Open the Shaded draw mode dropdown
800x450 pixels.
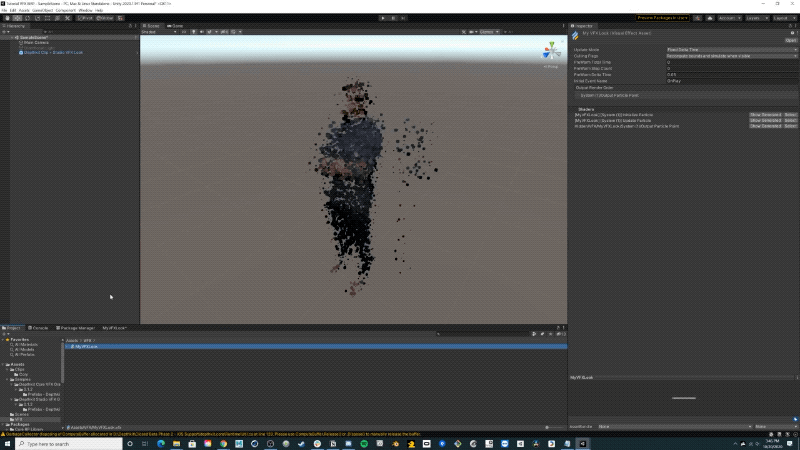159,32
